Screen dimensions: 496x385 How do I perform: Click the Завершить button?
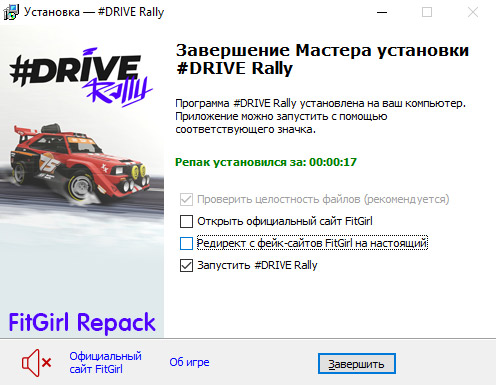tap(357, 364)
